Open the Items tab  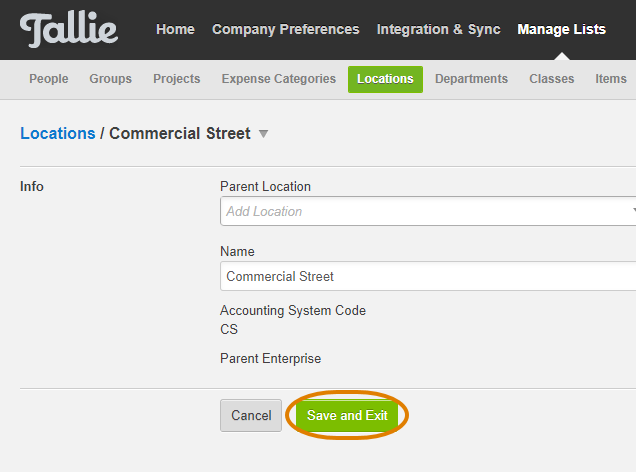click(611, 79)
